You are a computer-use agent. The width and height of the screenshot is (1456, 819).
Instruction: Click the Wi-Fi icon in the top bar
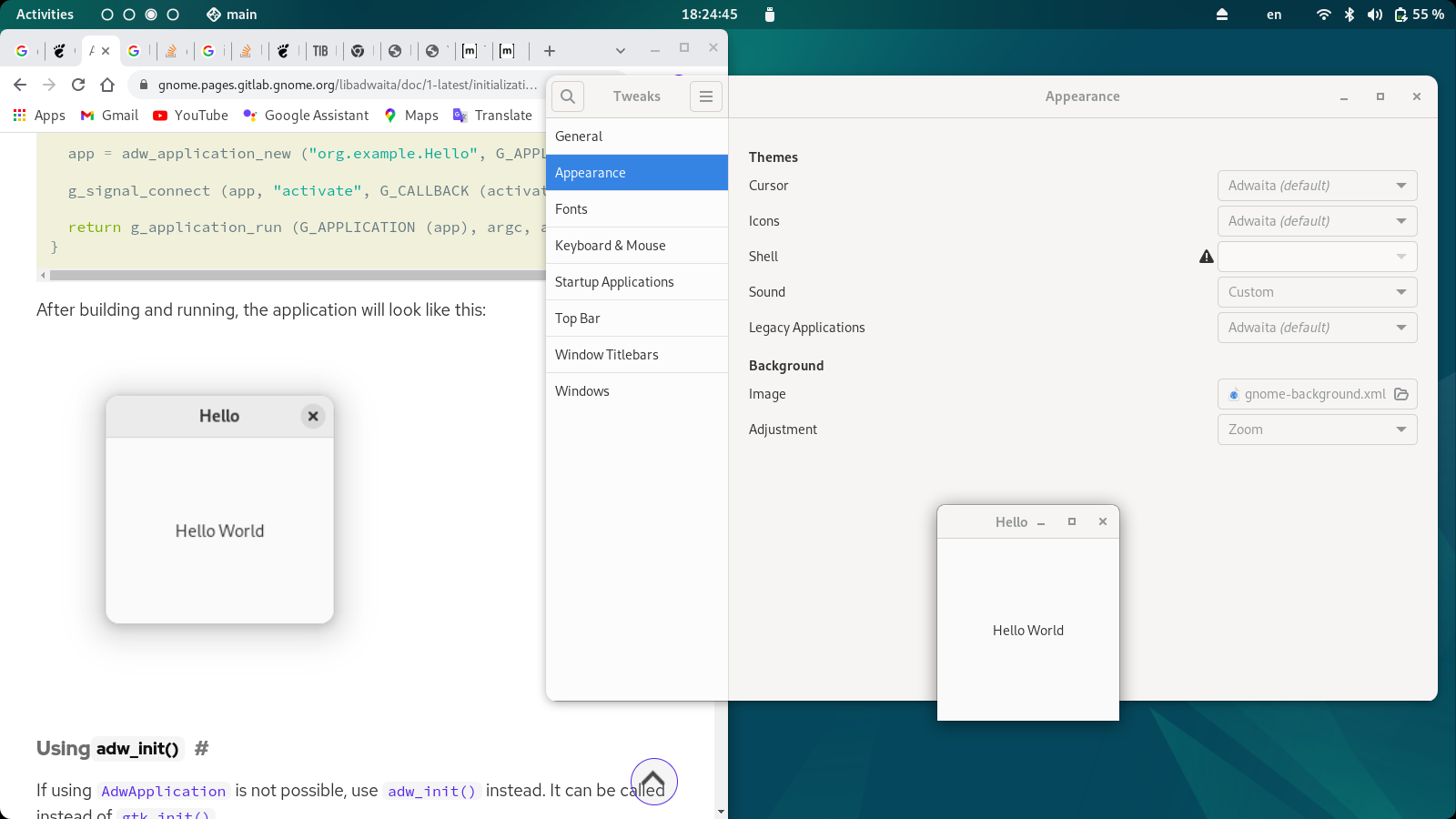(1322, 14)
